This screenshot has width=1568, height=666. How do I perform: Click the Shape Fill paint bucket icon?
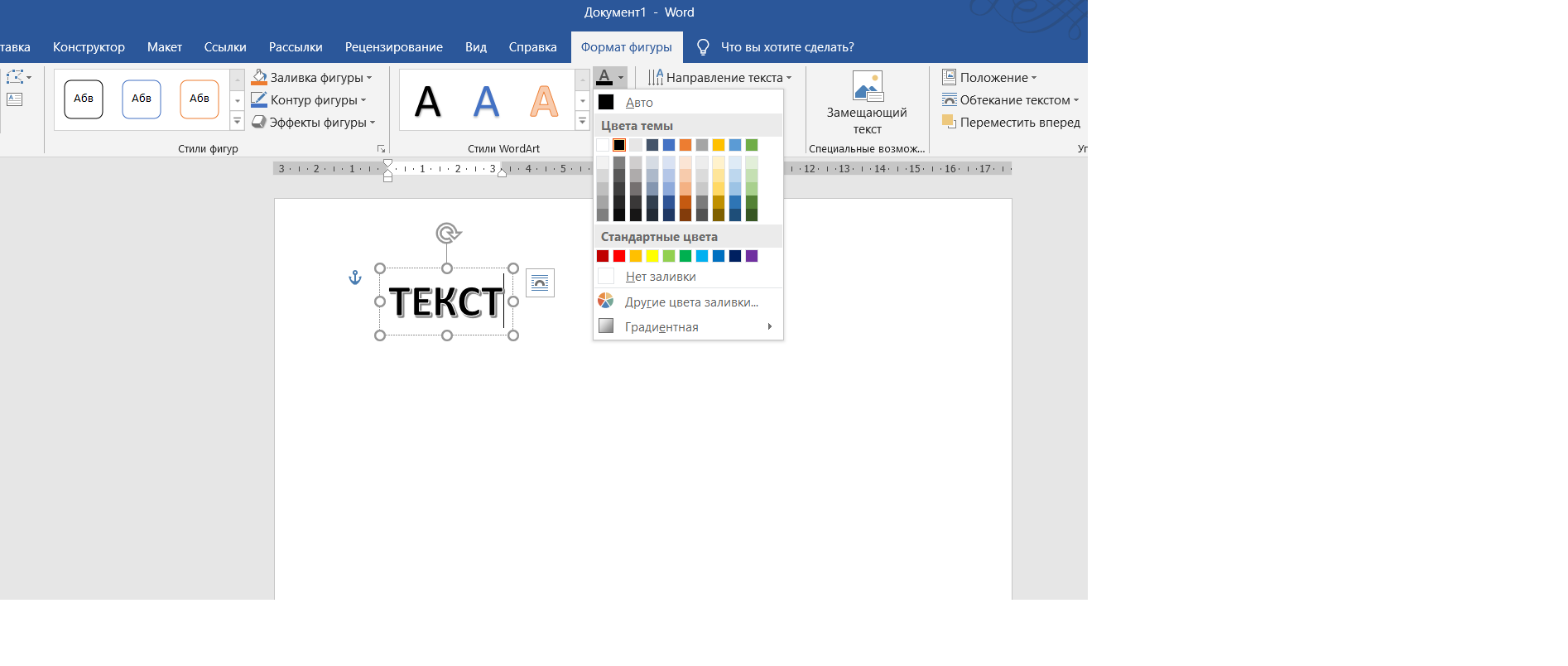click(x=259, y=77)
